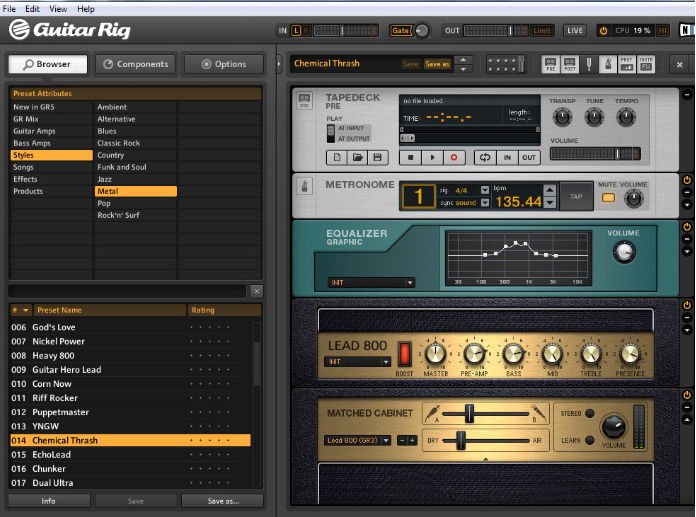696x517 pixels.
Task: Enable LIVE view mode
Action: (x=574, y=31)
